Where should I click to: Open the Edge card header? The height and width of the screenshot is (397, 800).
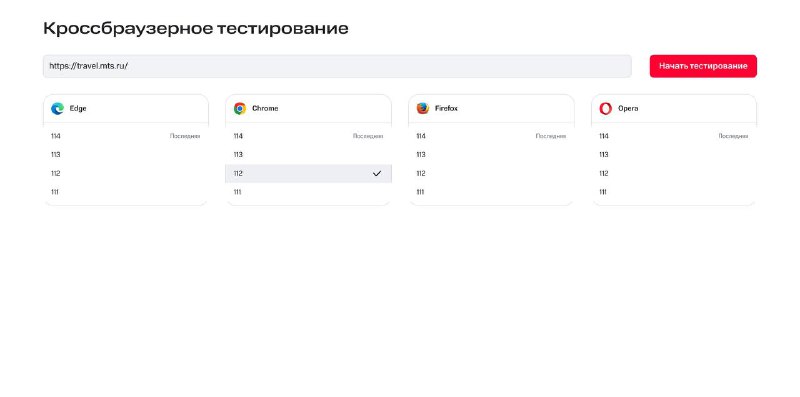pos(126,108)
